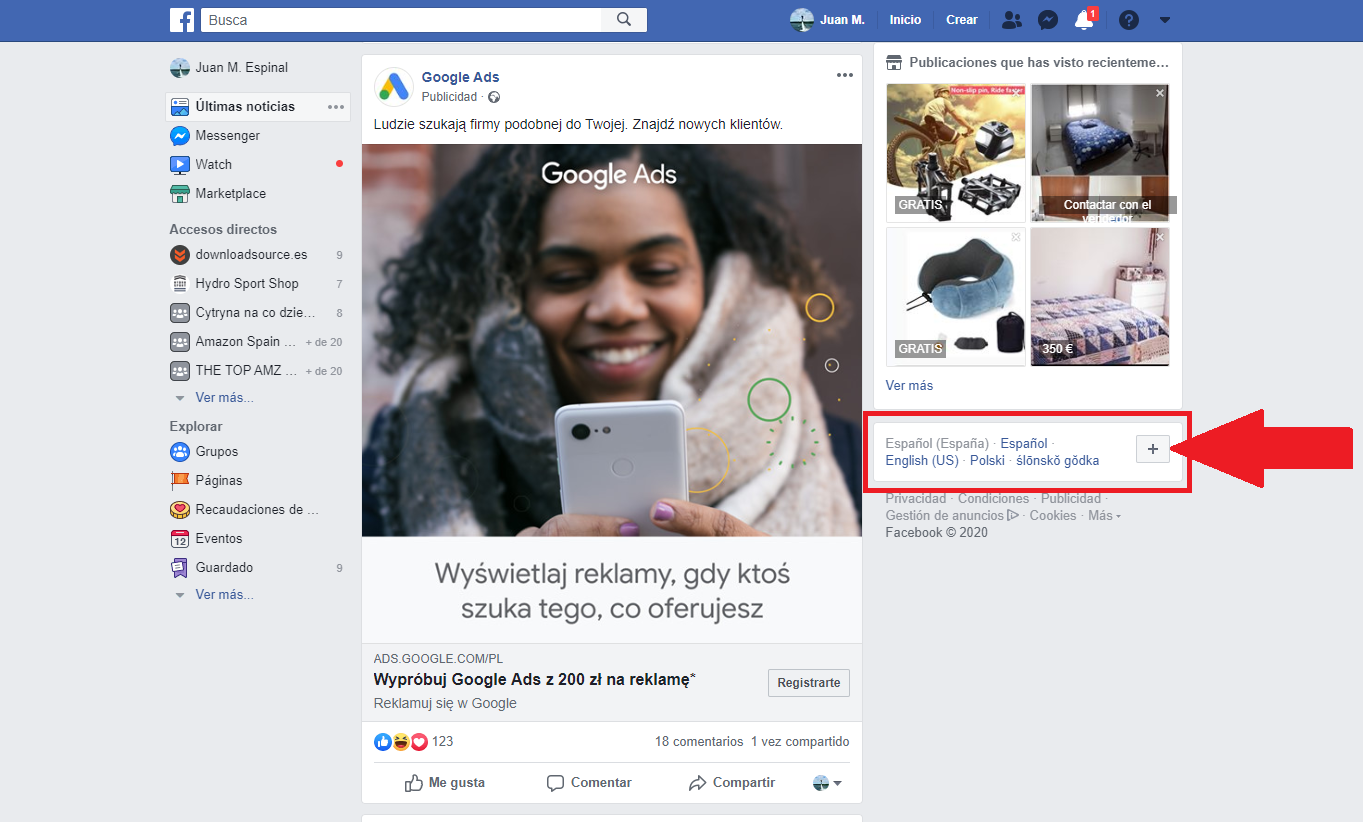This screenshot has width=1363, height=822.
Task: Click Ver más under recent publications
Action: [x=909, y=386]
